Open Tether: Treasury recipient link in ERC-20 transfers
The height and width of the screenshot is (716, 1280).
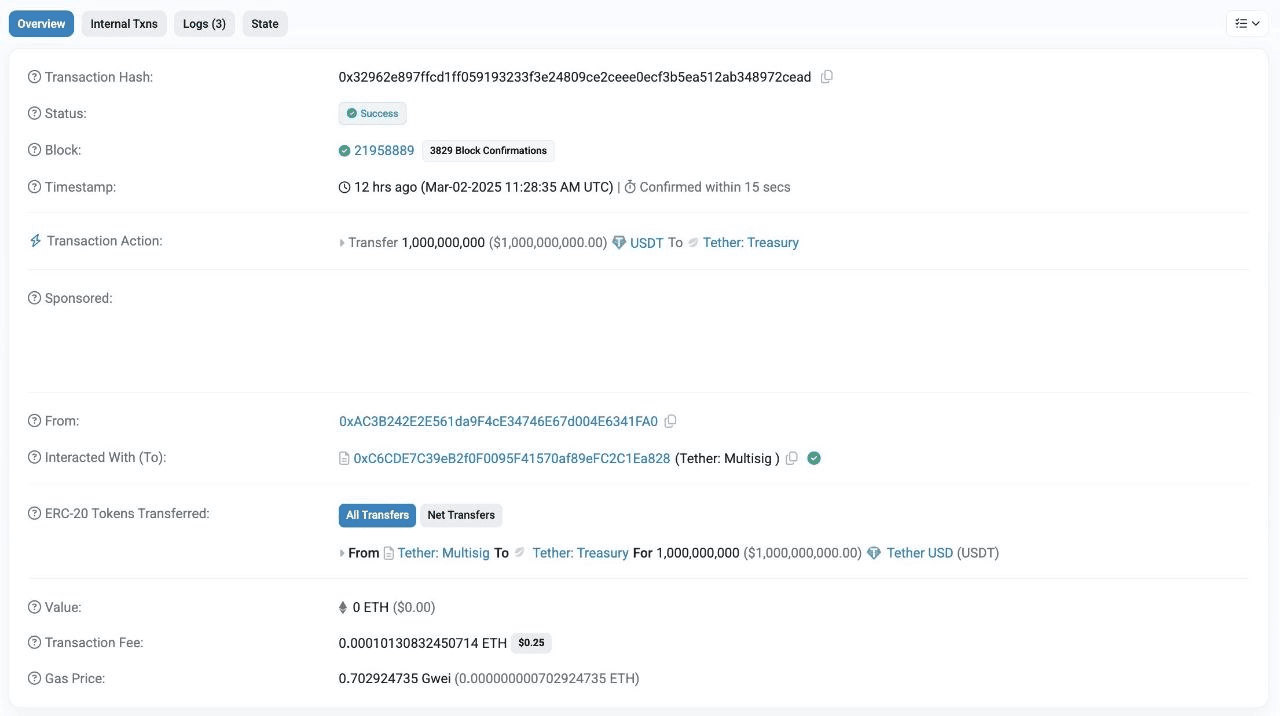click(x=581, y=553)
